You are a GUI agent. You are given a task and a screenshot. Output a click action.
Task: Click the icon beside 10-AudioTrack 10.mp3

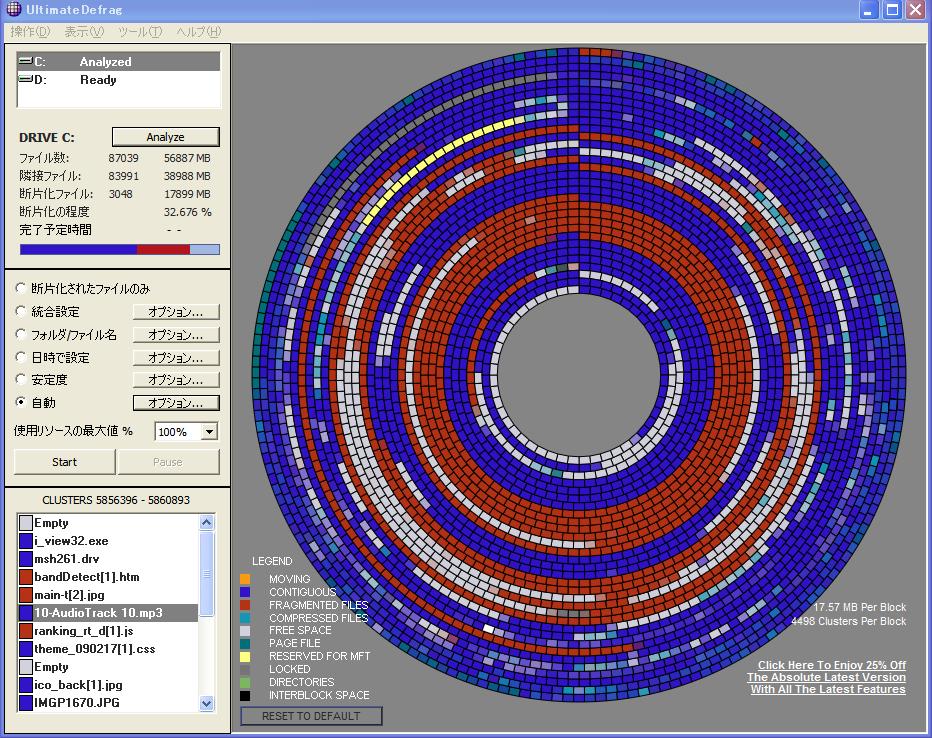[26, 613]
